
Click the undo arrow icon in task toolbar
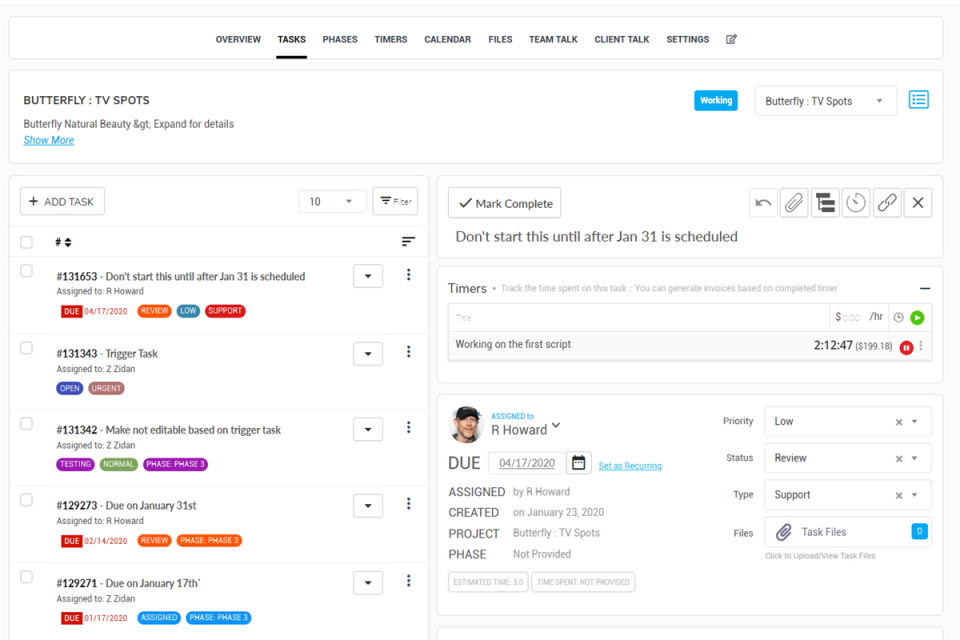763,203
